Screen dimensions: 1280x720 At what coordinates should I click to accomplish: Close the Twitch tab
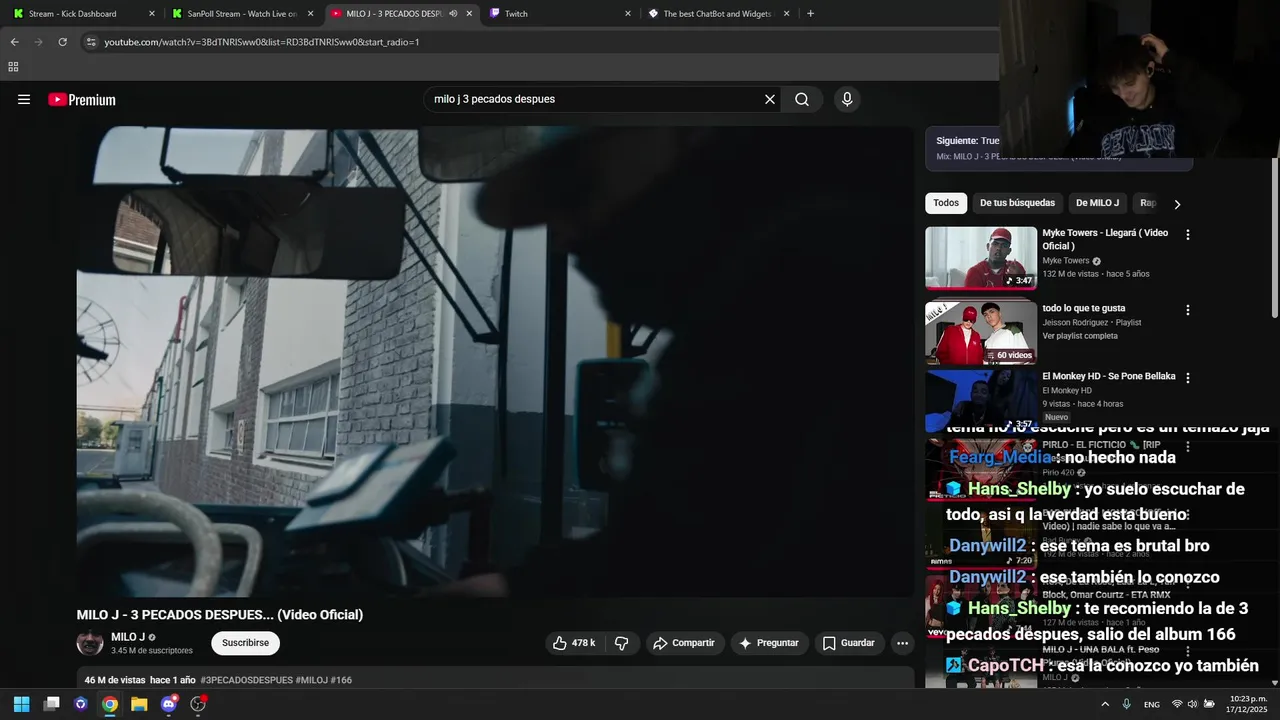point(628,14)
